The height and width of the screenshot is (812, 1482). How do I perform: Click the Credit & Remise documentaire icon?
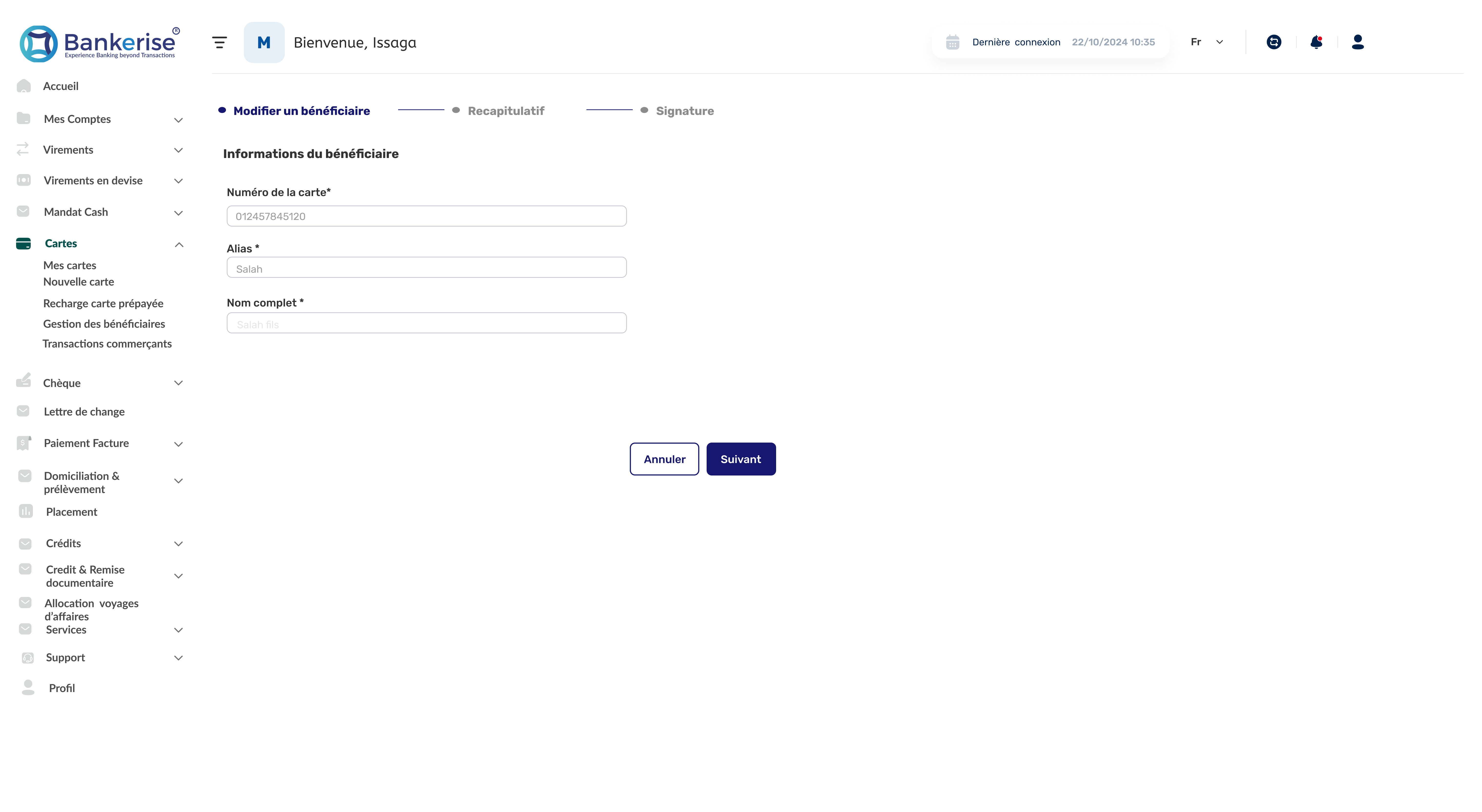pyautogui.click(x=25, y=569)
